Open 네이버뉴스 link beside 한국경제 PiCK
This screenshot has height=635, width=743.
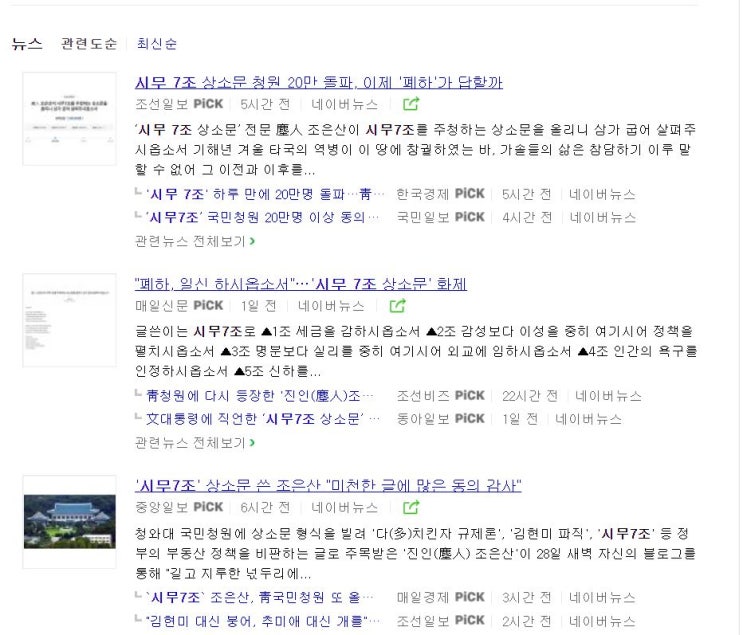(x=602, y=194)
